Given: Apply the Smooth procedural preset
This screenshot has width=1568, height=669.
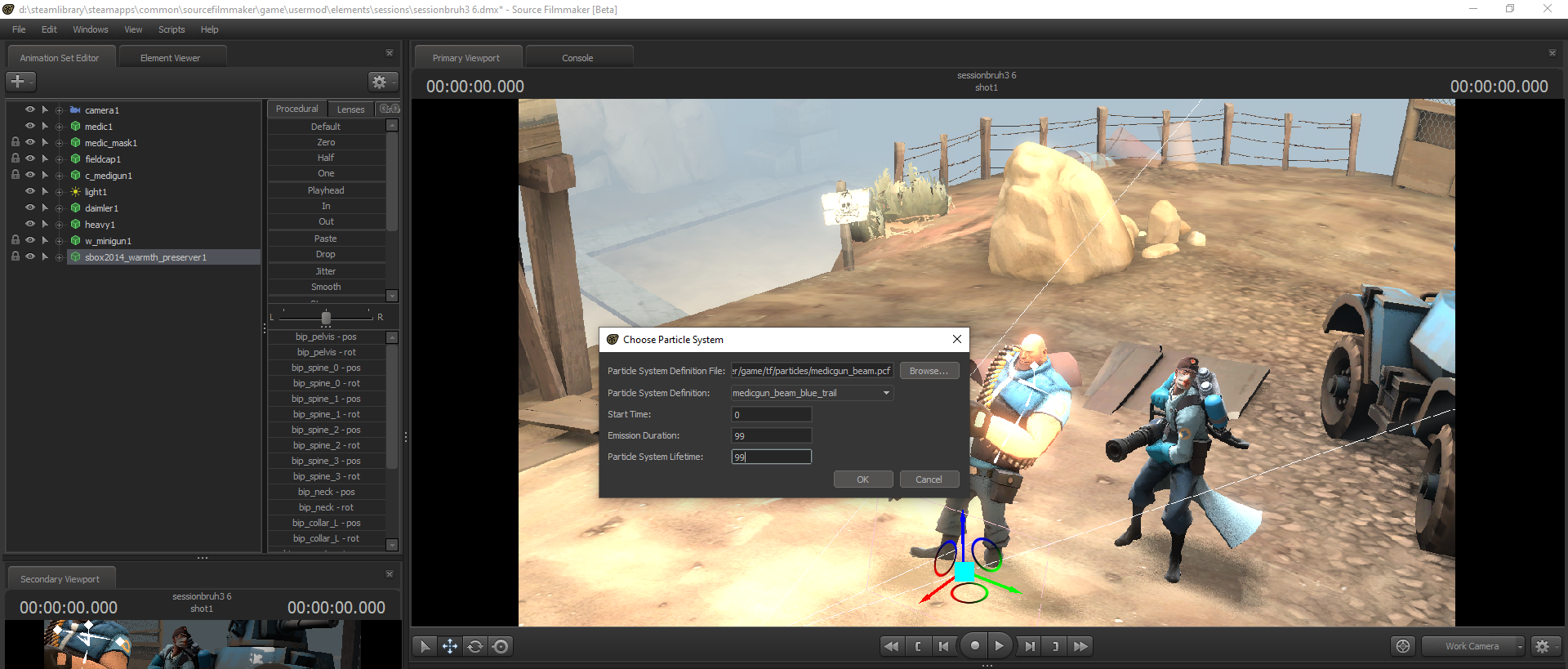Looking at the screenshot, I should click(326, 287).
